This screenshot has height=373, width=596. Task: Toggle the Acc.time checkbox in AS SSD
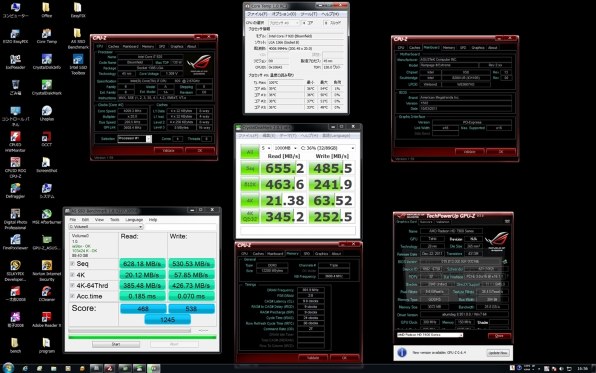(x=72, y=296)
